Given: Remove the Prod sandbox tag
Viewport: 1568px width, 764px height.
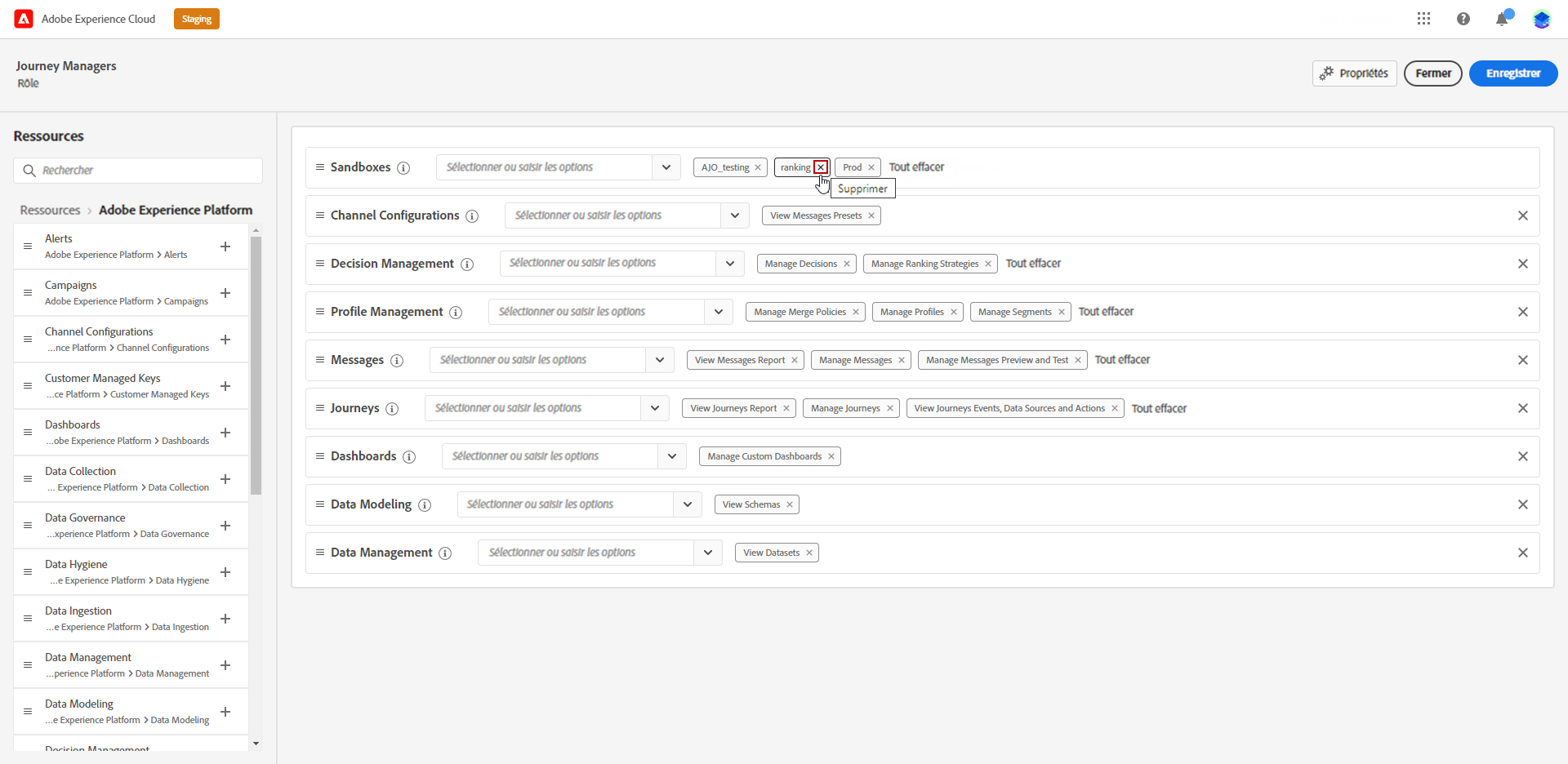Looking at the screenshot, I should click(x=871, y=167).
